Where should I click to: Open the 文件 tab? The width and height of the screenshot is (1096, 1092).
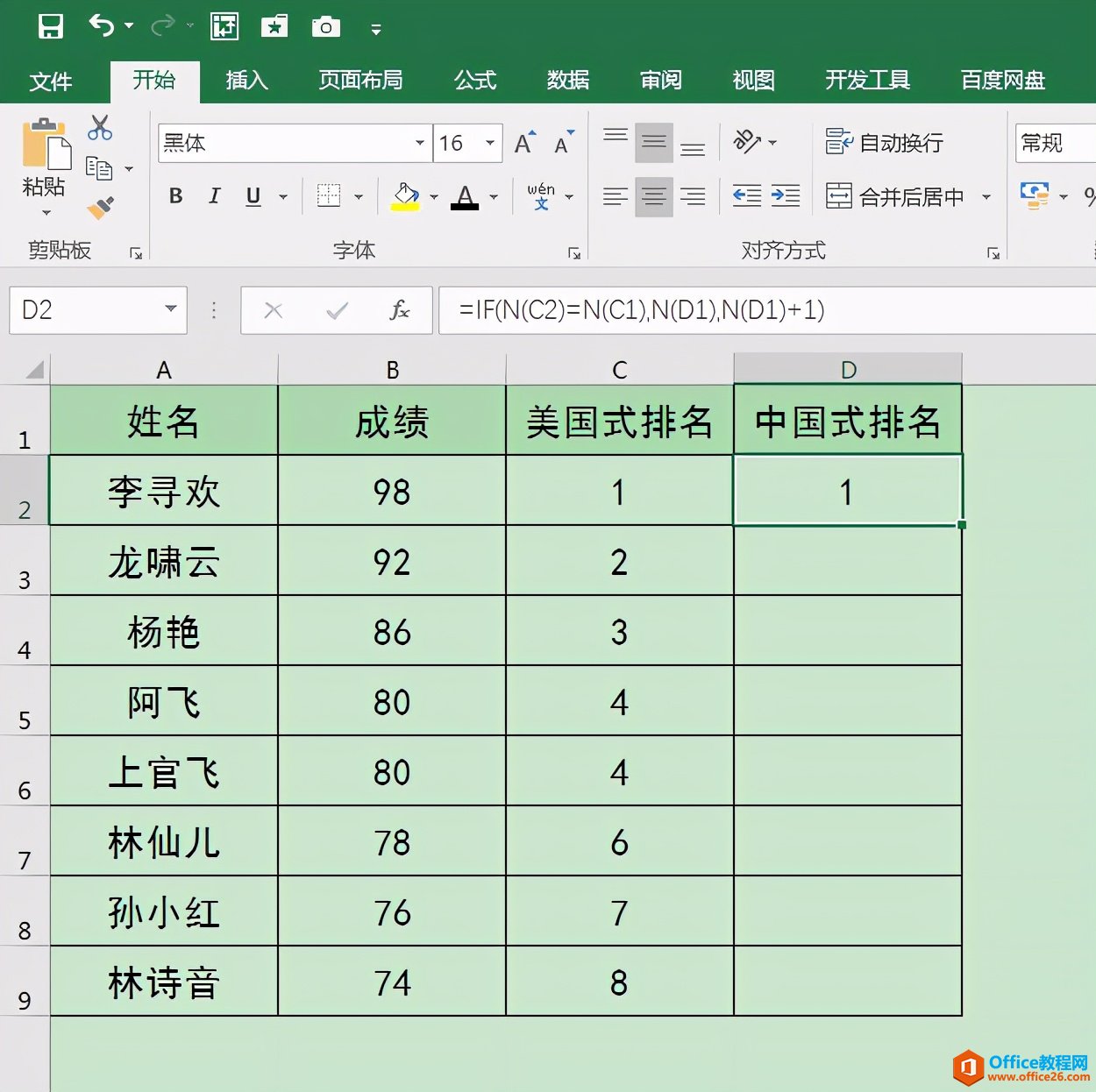tap(51, 82)
